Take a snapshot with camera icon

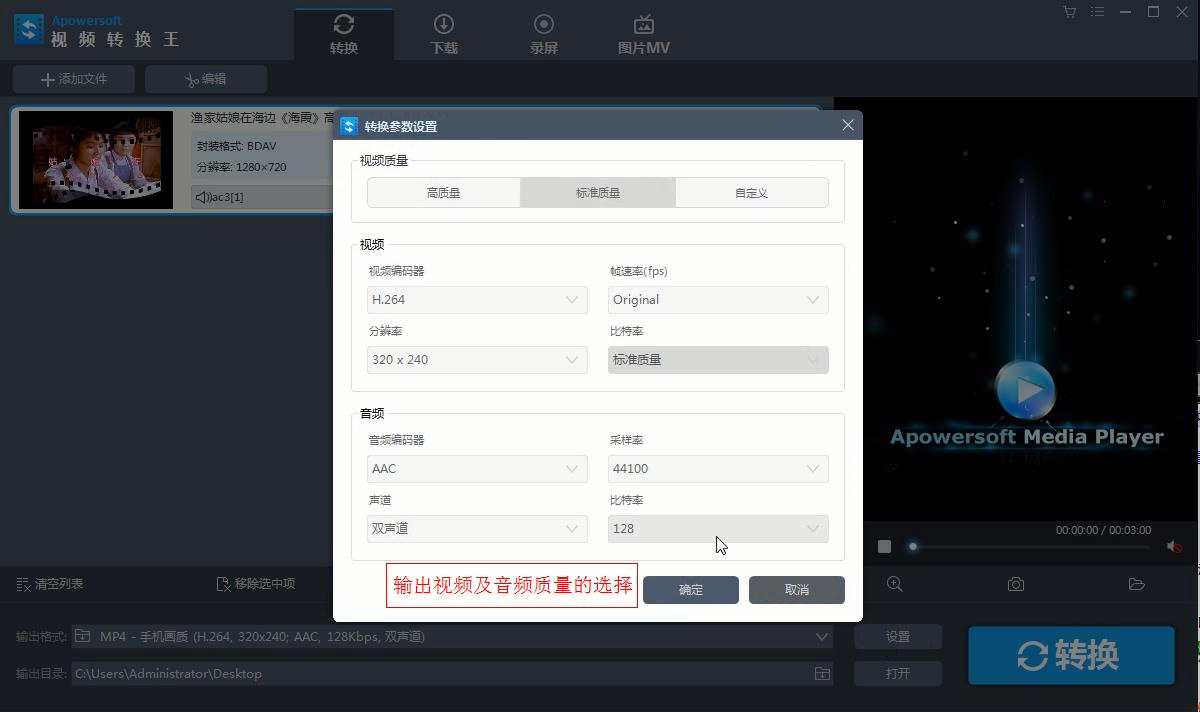pyautogui.click(x=1016, y=584)
